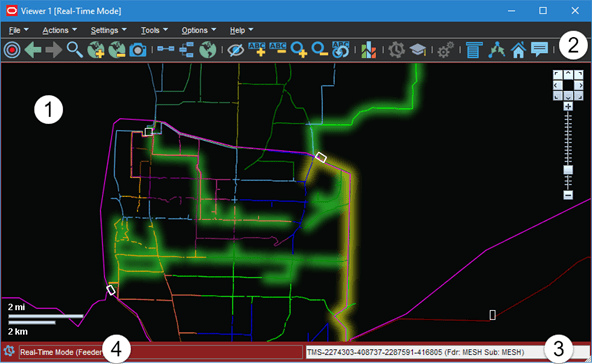Click the blue circle plus icon
592x364 pixels.
pyautogui.click(x=299, y=50)
